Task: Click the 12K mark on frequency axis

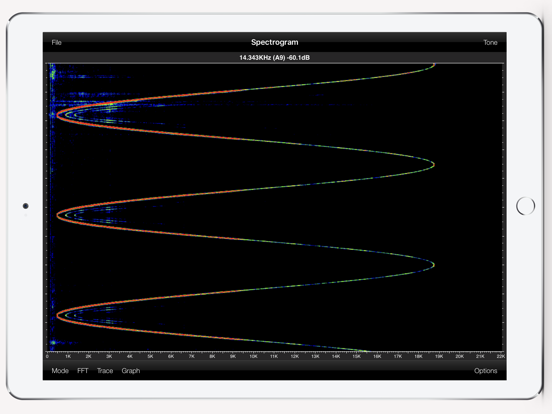Action: pos(295,356)
